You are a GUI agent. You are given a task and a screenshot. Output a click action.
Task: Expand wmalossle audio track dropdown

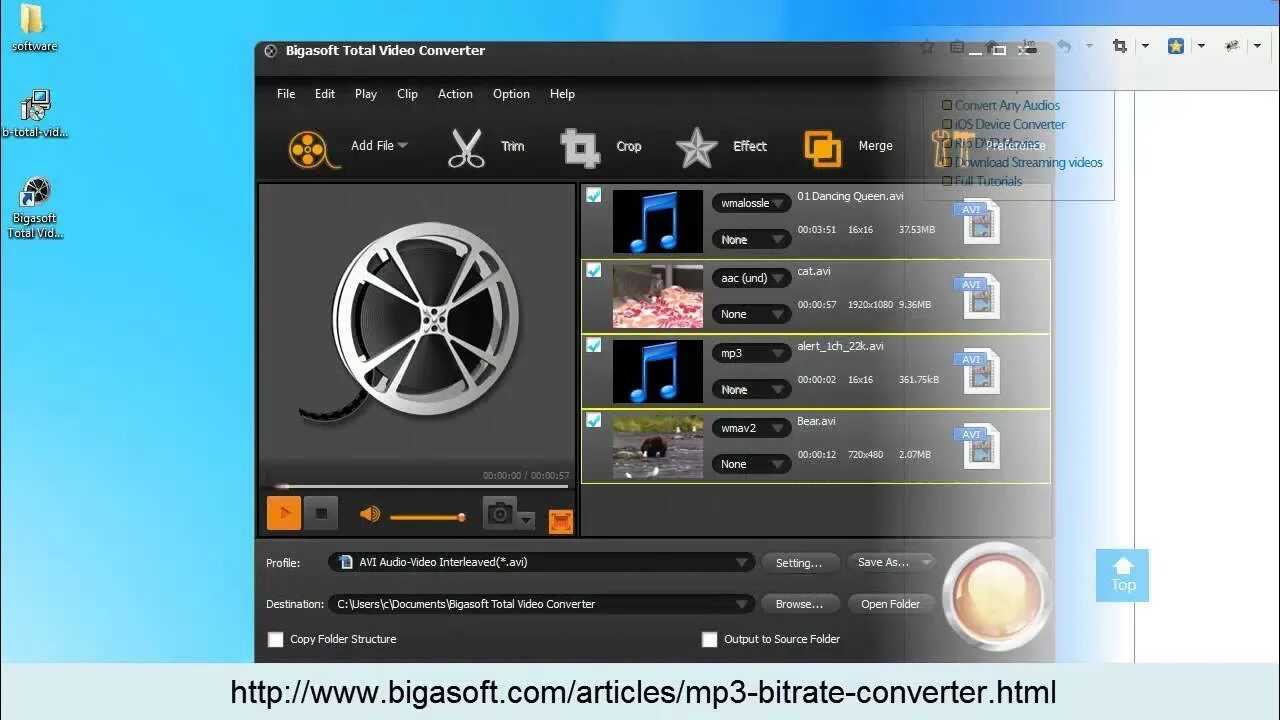click(x=752, y=203)
